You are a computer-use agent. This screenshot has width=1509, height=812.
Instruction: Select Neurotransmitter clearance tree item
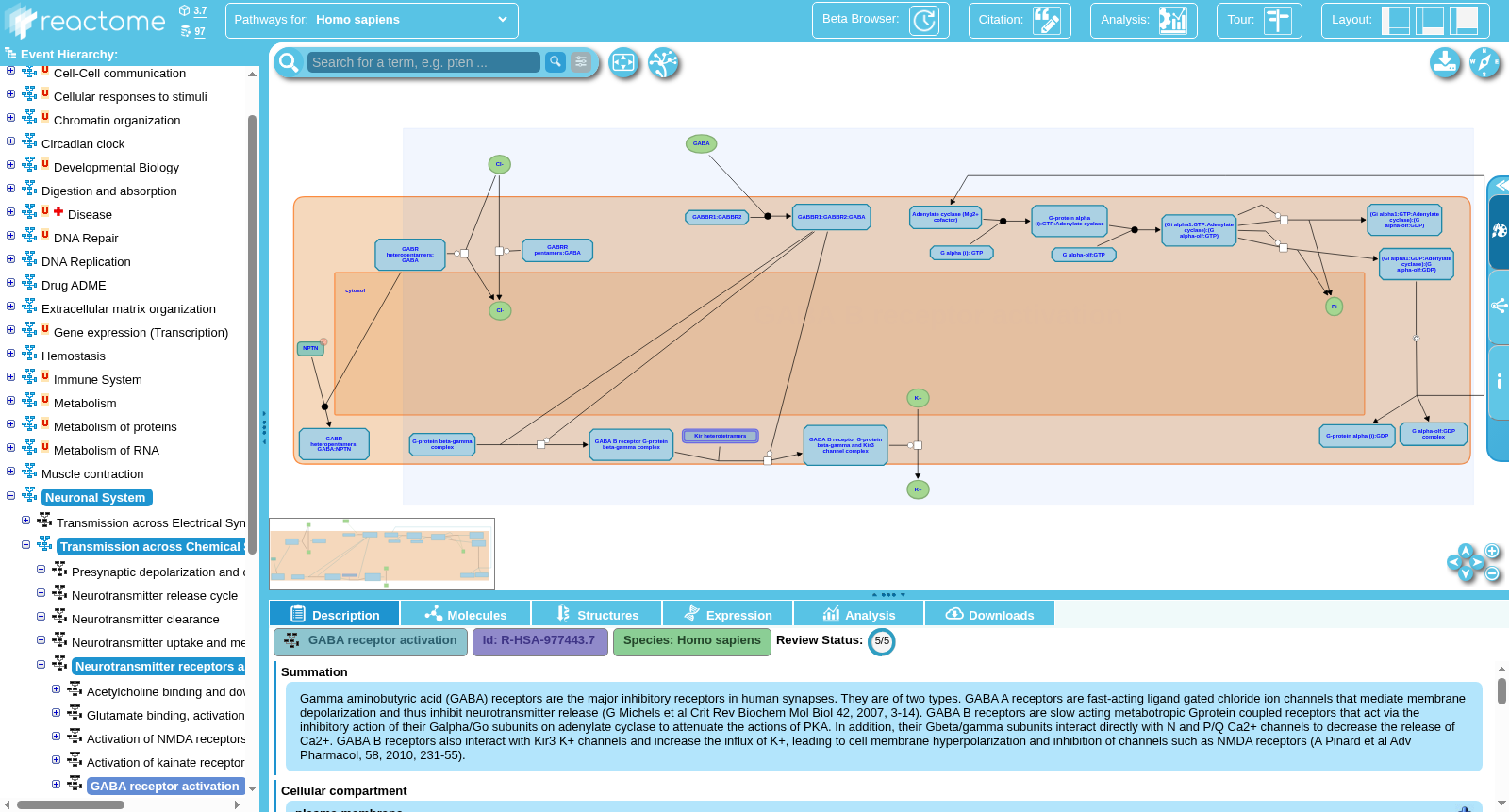tap(145, 620)
